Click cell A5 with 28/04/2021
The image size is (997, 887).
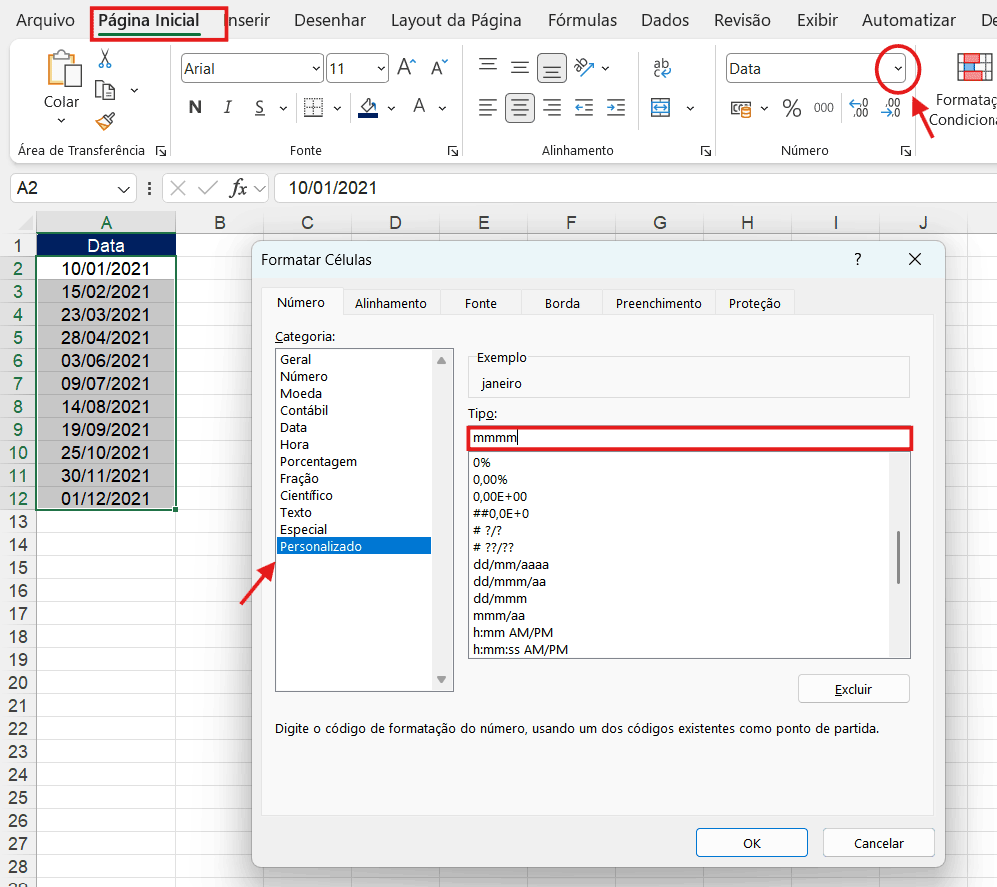click(106, 338)
